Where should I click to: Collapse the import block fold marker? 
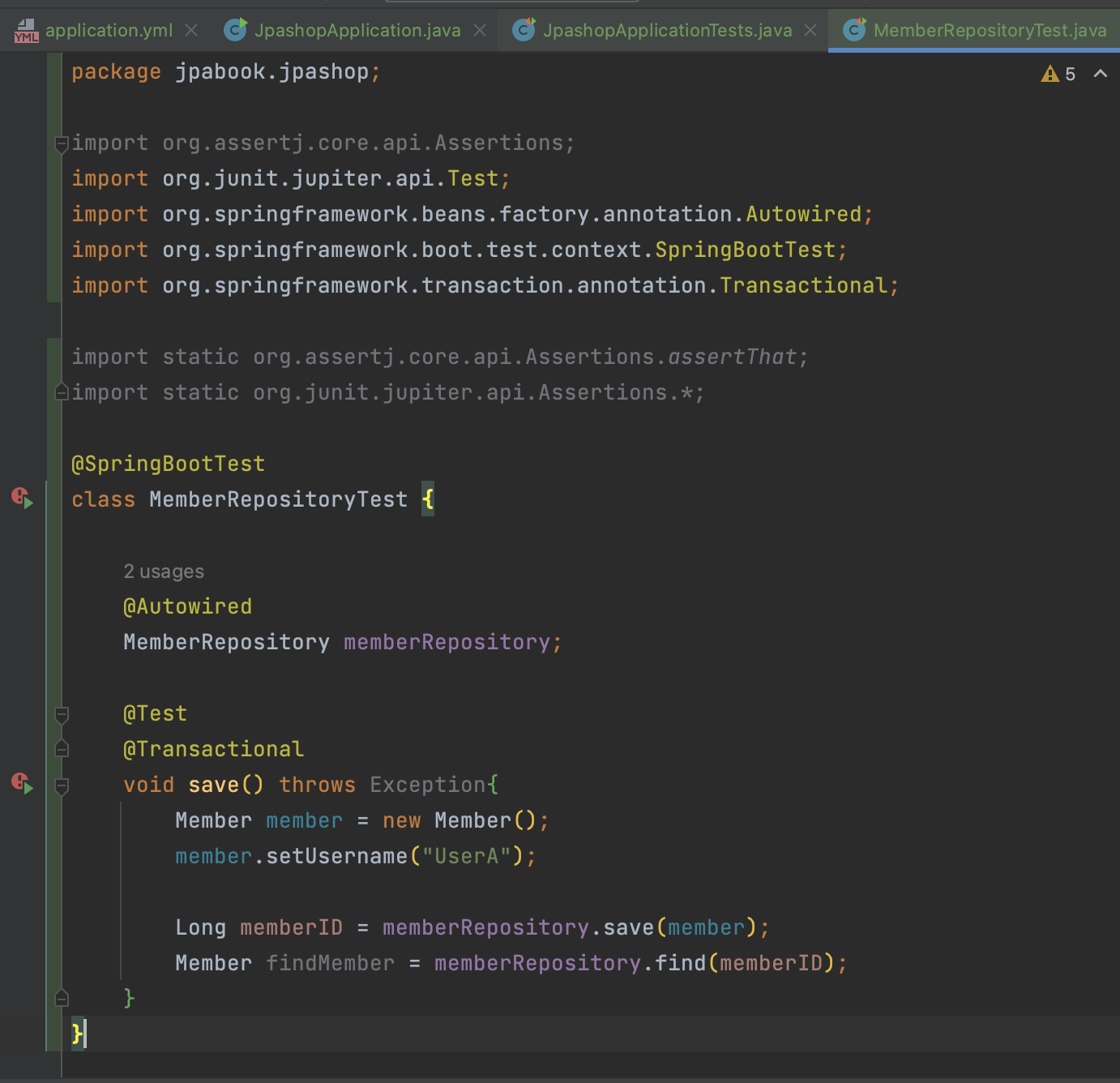point(62,144)
